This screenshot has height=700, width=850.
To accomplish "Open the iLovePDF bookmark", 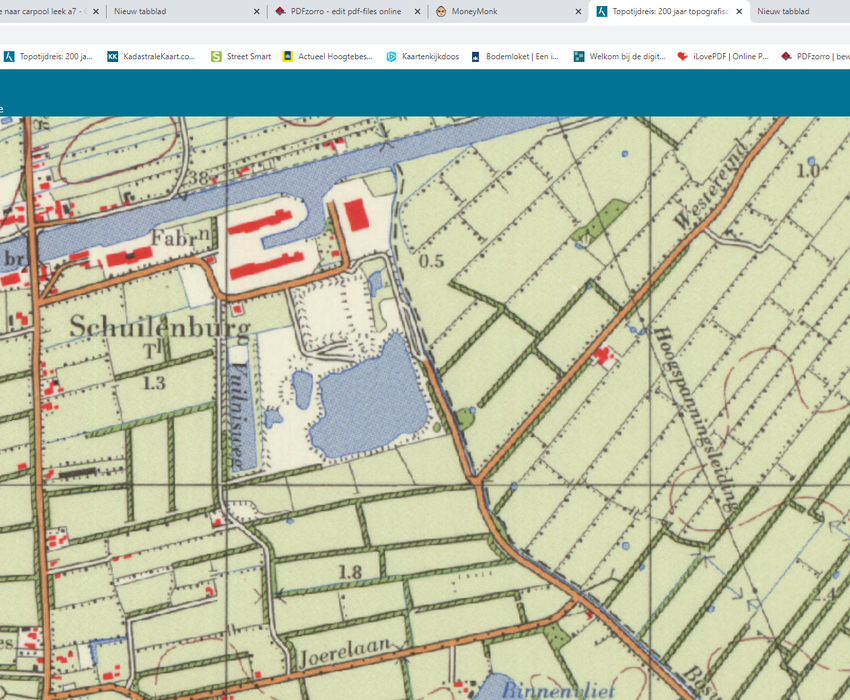I will 723,56.
